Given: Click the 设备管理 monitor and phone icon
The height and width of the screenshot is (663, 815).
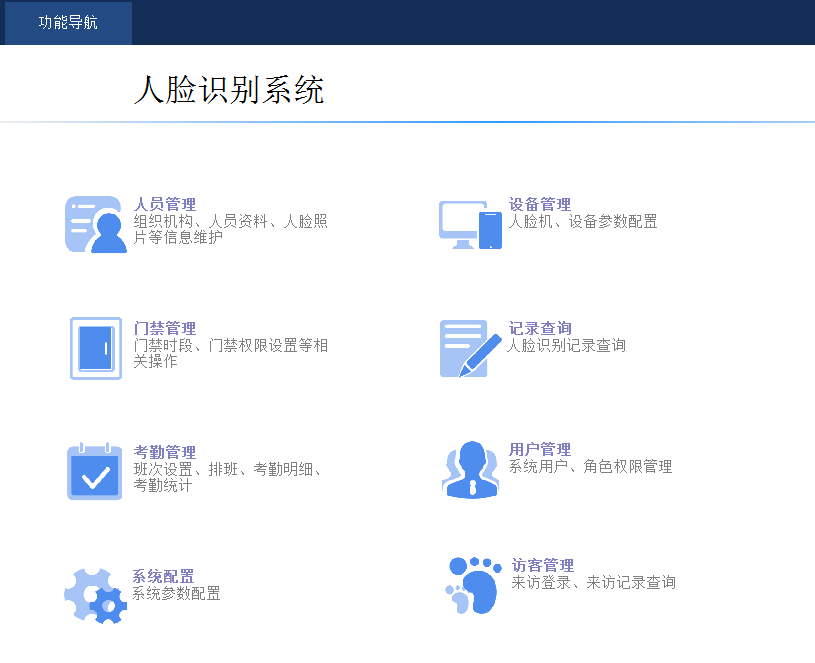Looking at the screenshot, I should pos(470,225).
